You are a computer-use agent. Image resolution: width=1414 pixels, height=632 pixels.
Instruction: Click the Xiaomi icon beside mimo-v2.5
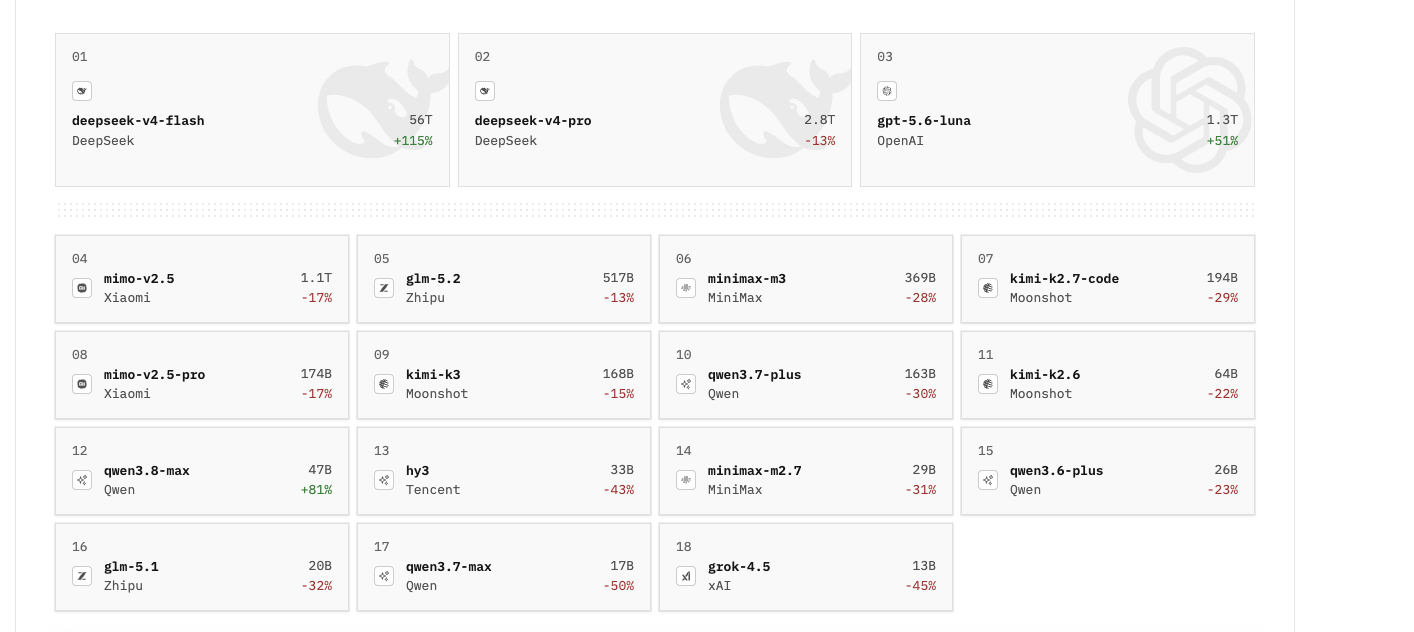point(82,288)
